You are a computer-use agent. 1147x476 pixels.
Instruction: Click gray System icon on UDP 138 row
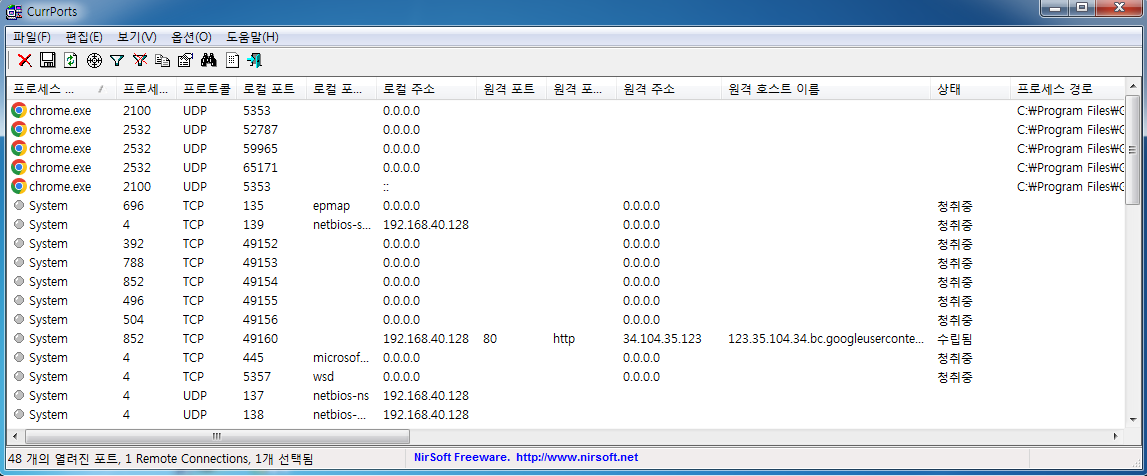[x=19, y=415]
